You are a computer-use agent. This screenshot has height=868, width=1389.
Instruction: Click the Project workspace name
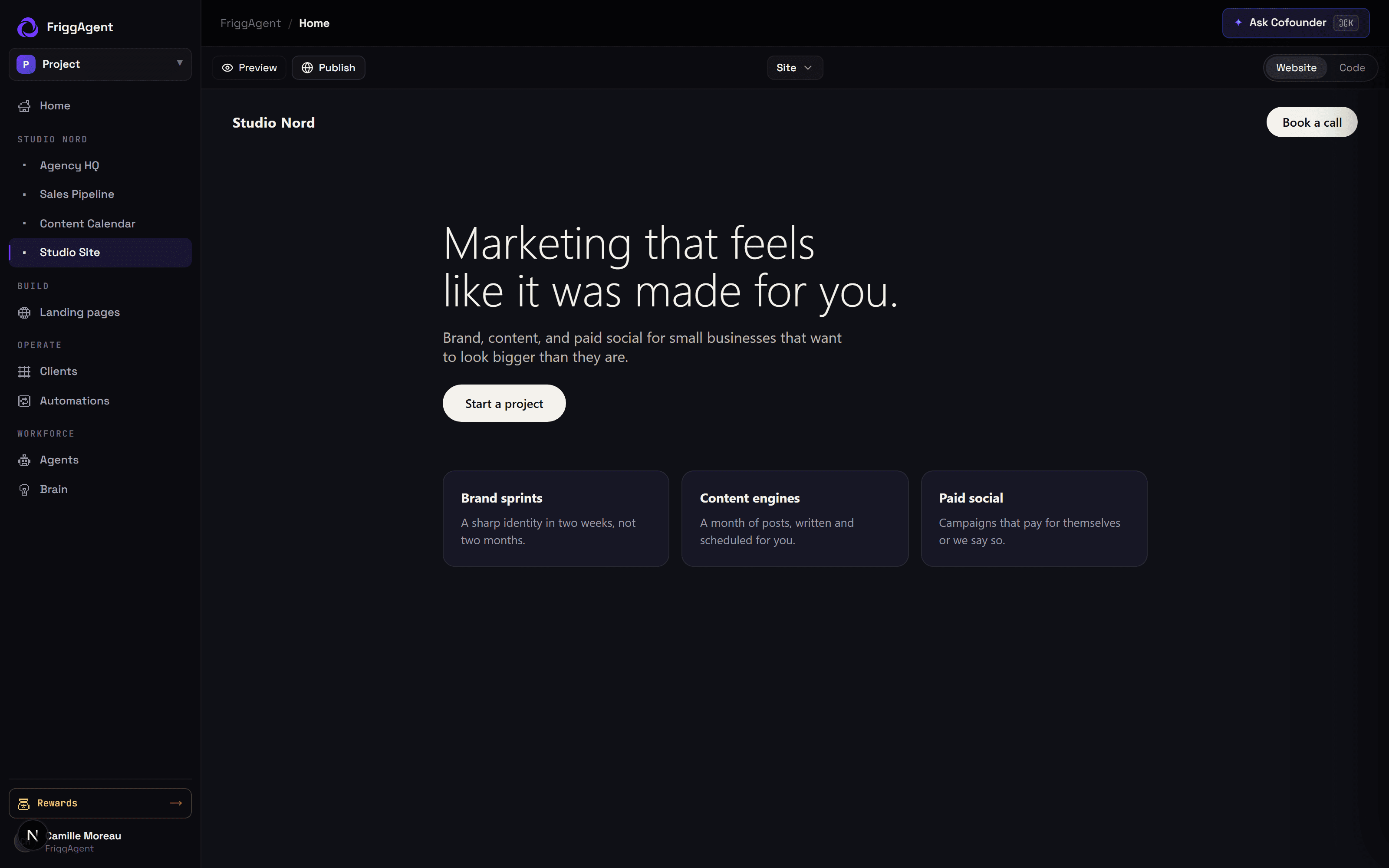tap(61, 64)
